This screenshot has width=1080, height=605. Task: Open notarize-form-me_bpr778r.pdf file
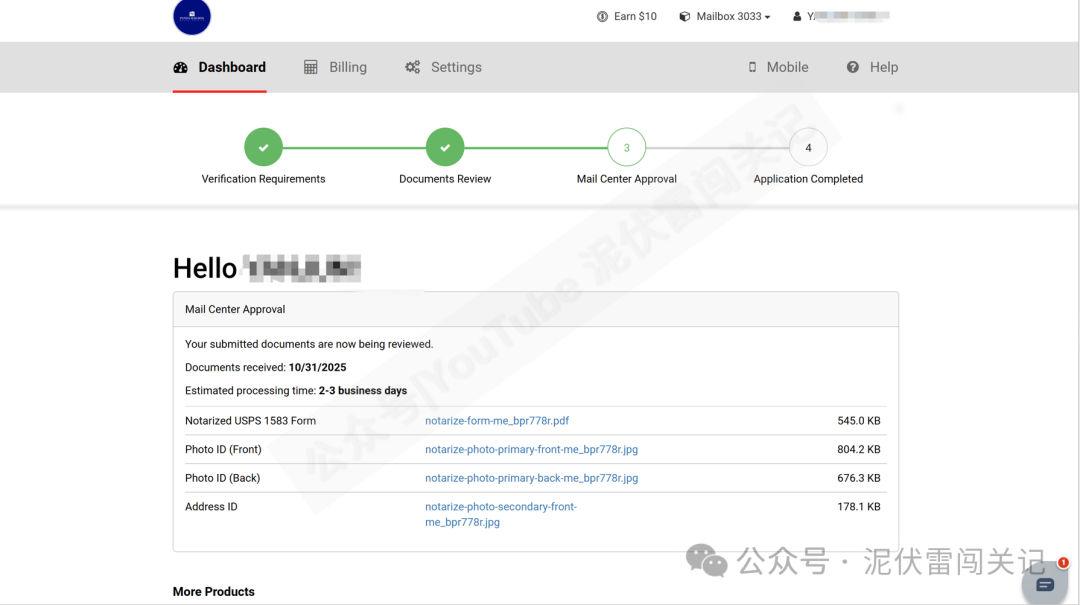click(497, 421)
